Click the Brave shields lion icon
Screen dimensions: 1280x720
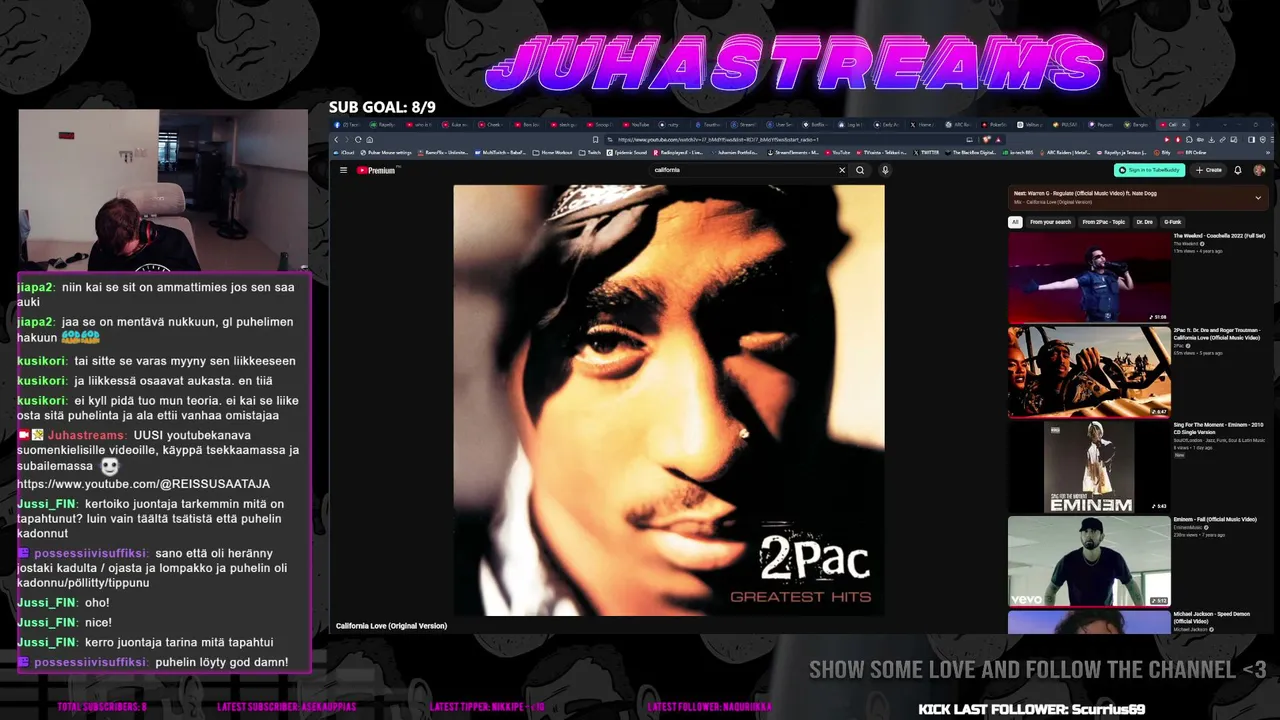[986, 140]
